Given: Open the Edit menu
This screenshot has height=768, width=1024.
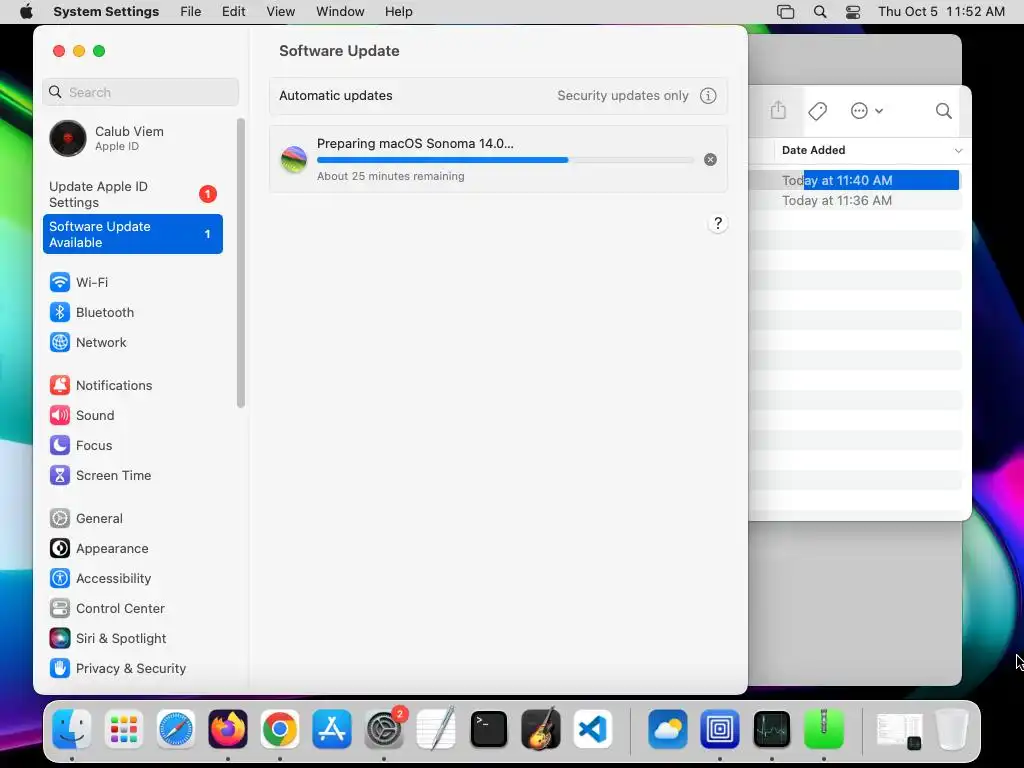Looking at the screenshot, I should 233,12.
